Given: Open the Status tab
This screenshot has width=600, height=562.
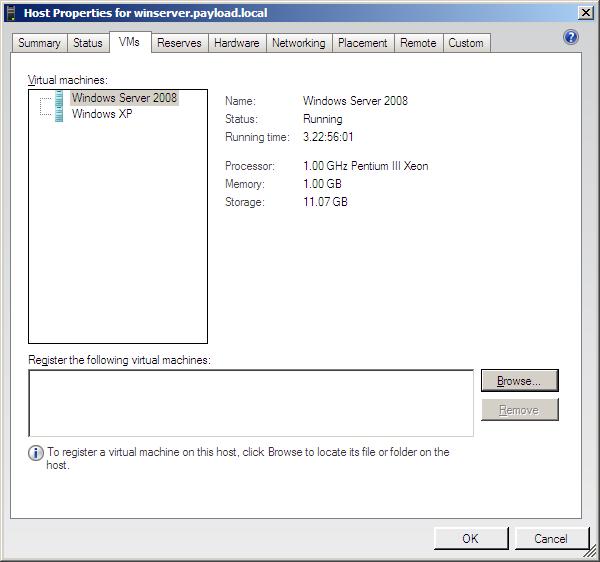Looking at the screenshot, I should (x=88, y=43).
